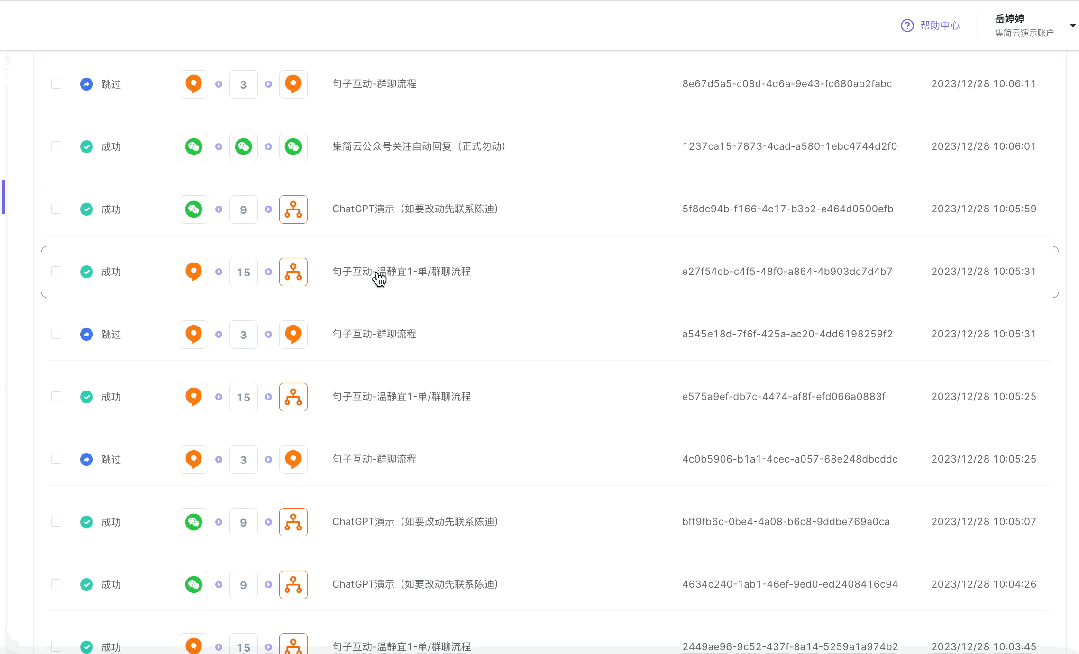The height and width of the screenshot is (654, 1079).
Task: Click timestamp 2023/12/28 10:04:26
Action: click(x=983, y=584)
